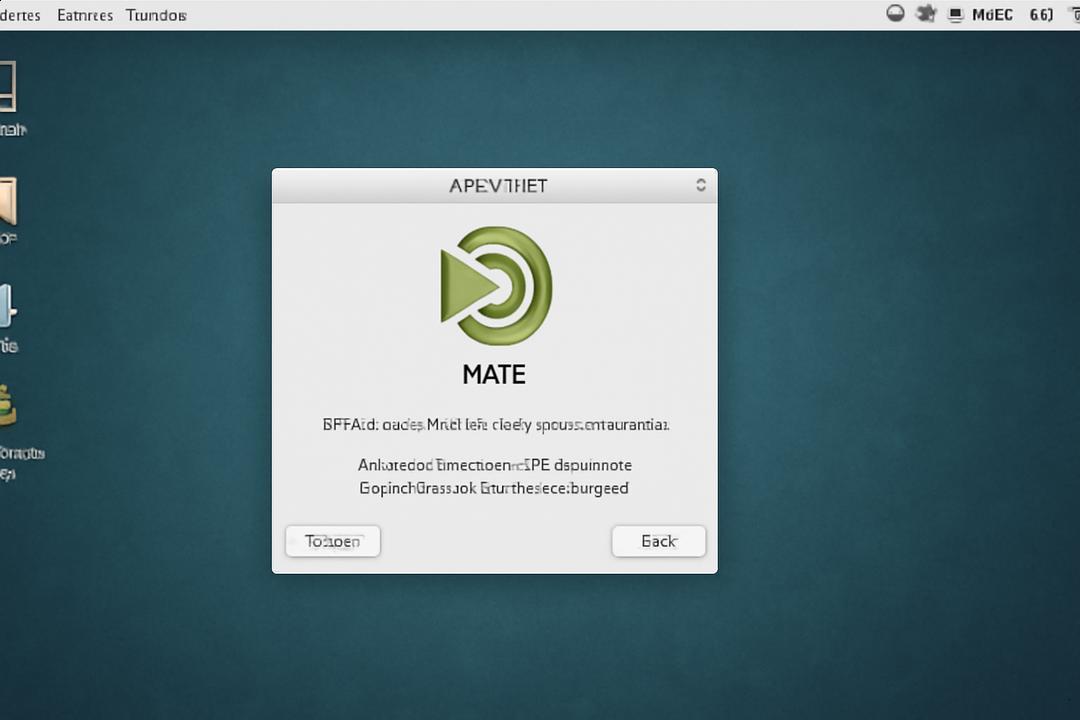This screenshot has width=1080, height=720.
Task: Click the '66)' panel indicator
Action: 1041,15
